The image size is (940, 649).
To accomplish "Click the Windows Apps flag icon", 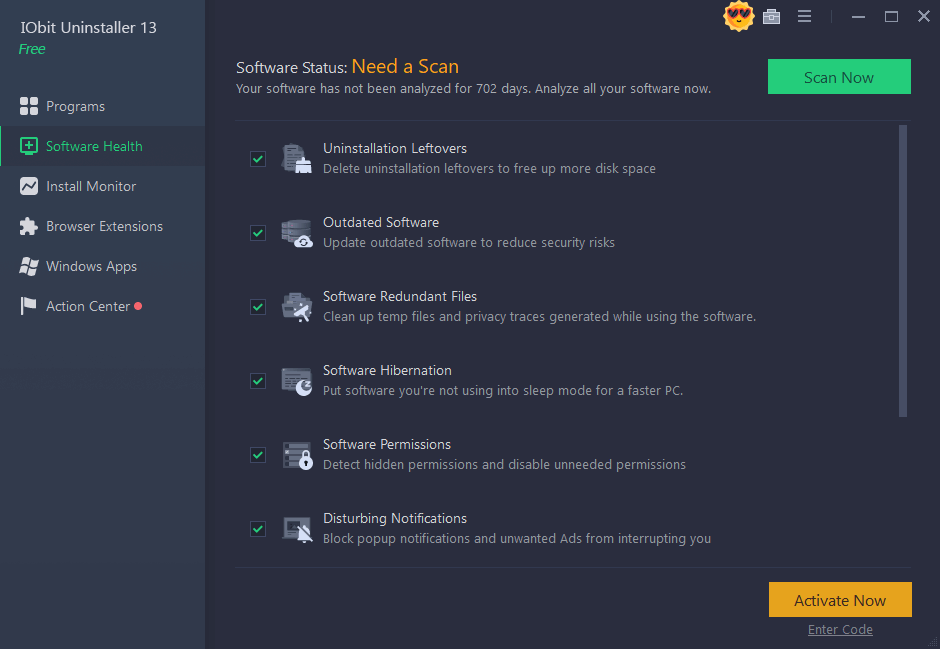I will click(x=28, y=266).
